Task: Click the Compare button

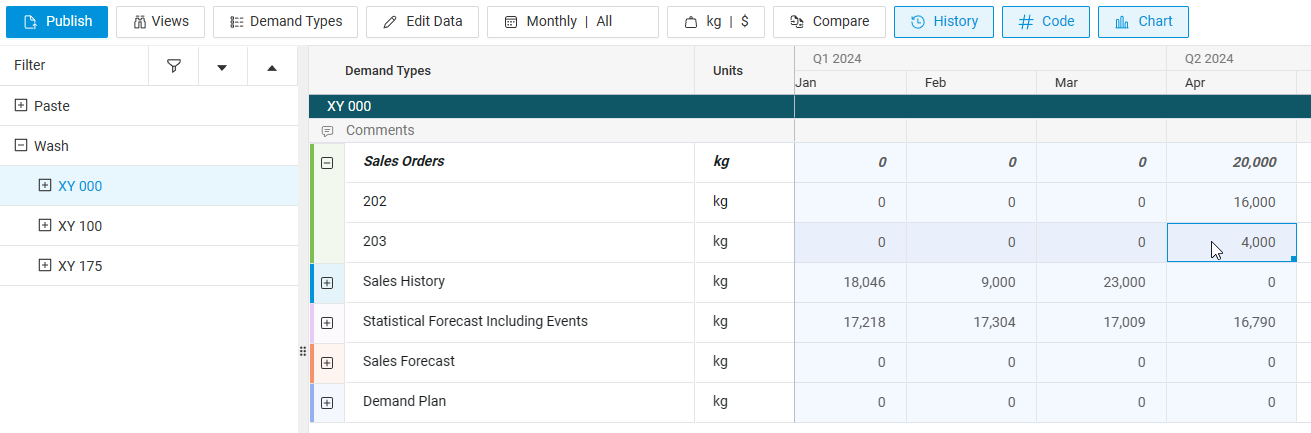Action: [x=829, y=21]
